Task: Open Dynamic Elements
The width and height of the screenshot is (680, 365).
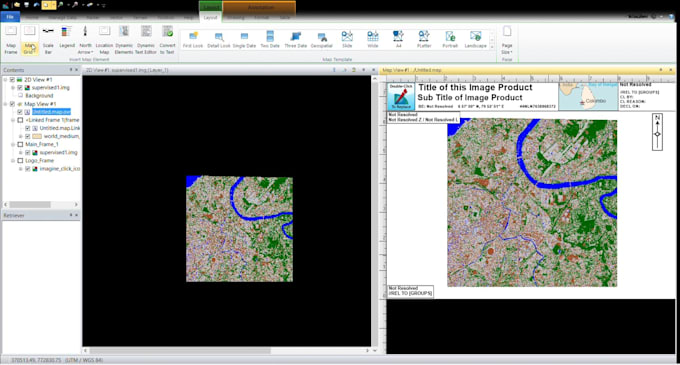Action: coord(124,39)
